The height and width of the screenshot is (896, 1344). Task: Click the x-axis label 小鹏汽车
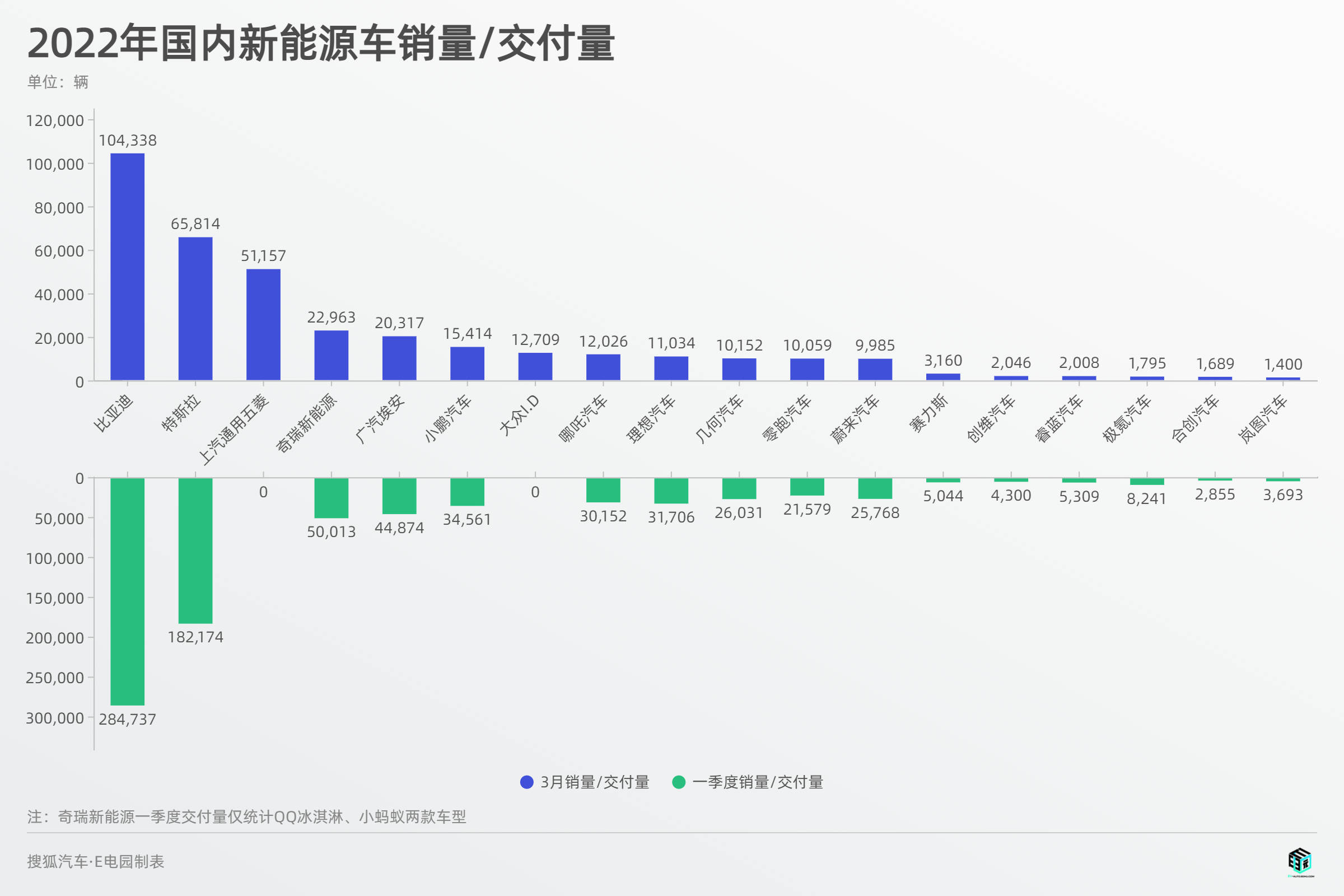tap(447, 418)
